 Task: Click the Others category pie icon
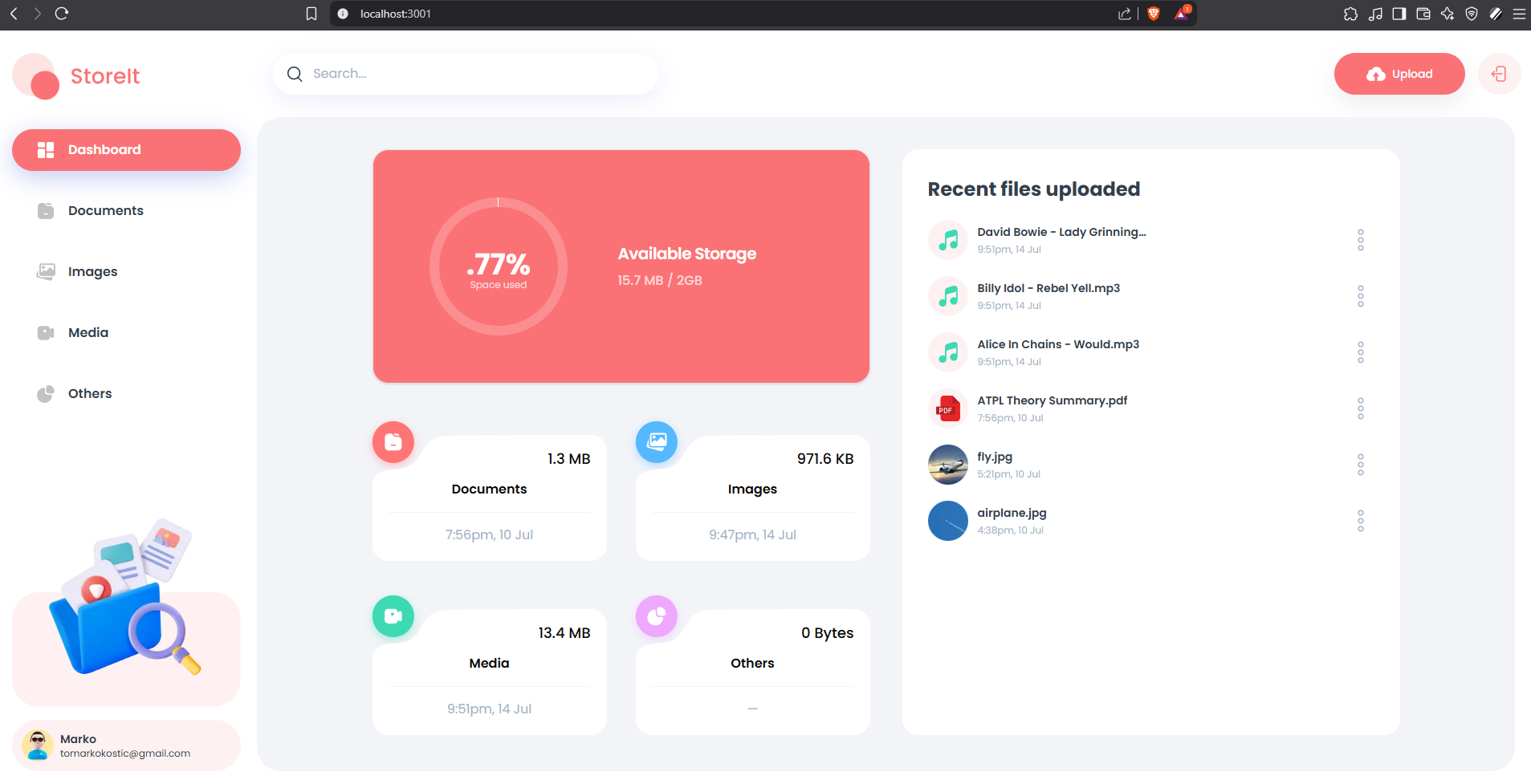(657, 616)
